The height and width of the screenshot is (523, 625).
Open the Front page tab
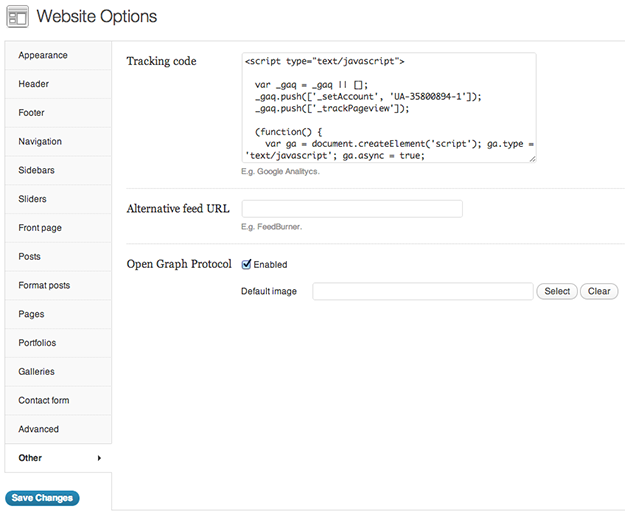[40, 228]
